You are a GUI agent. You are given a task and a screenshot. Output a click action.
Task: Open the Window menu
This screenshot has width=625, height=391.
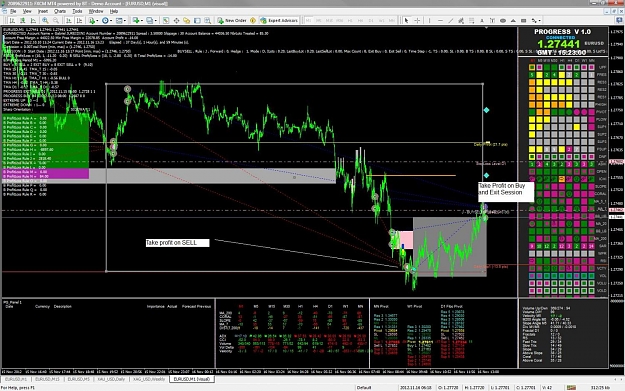(96, 11)
